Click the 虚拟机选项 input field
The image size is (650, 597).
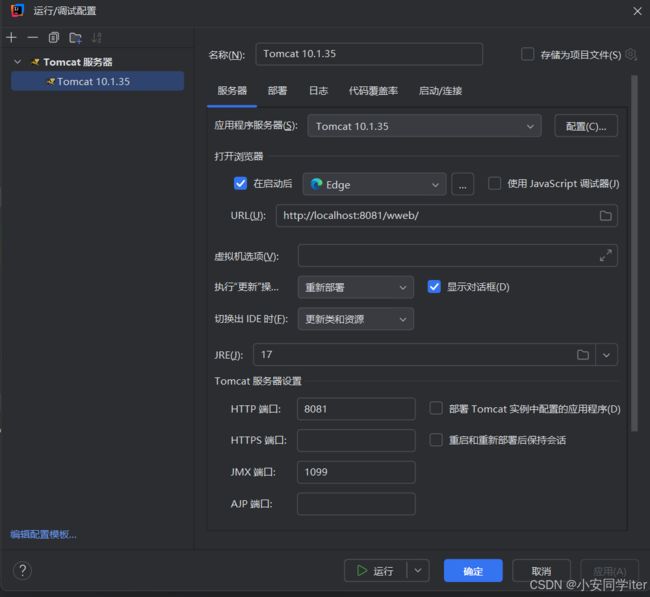pyautogui.click(x=458, y=255)
